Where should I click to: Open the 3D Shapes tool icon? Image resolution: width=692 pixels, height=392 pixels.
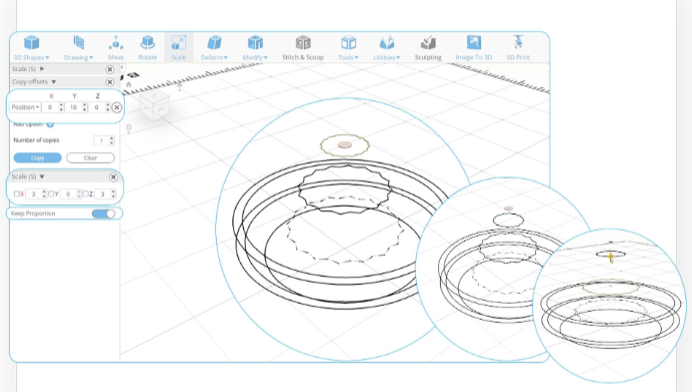pos(31,43)
